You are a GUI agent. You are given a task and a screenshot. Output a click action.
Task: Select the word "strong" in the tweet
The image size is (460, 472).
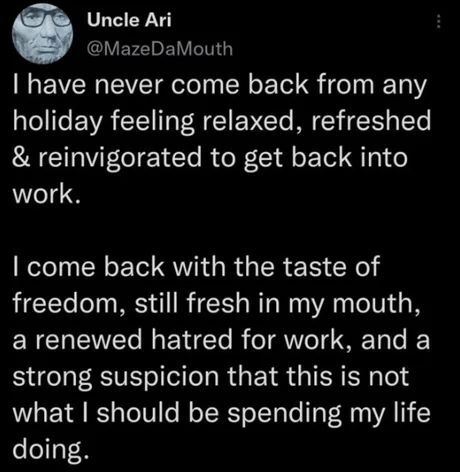point(52,377)
